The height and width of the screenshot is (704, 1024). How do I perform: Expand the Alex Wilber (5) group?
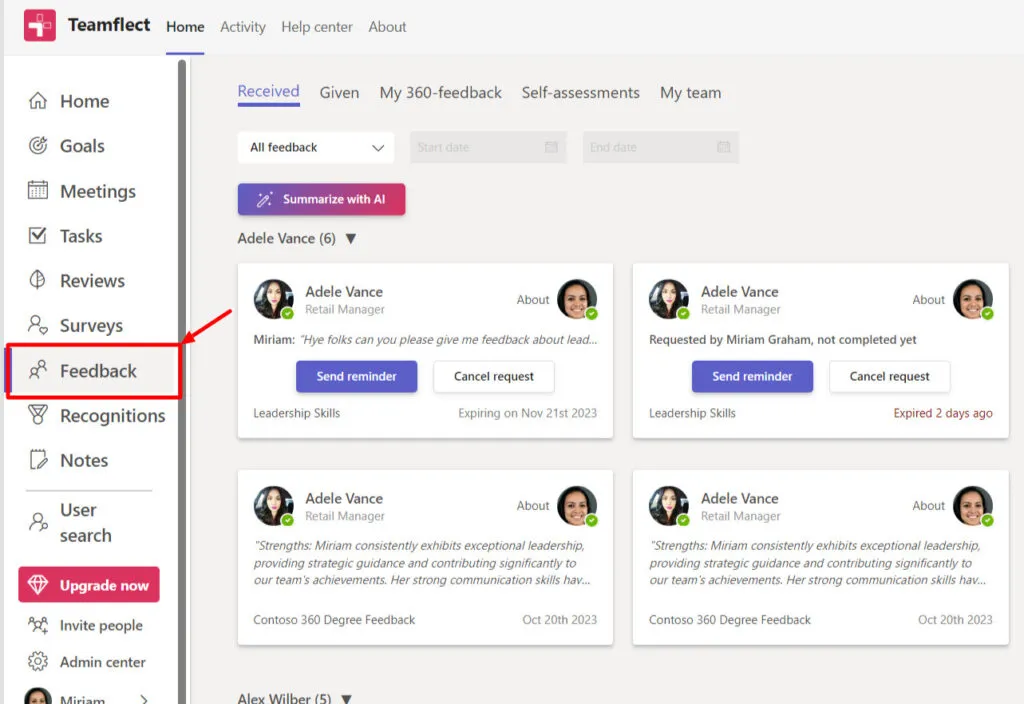[x=347, y=698]
